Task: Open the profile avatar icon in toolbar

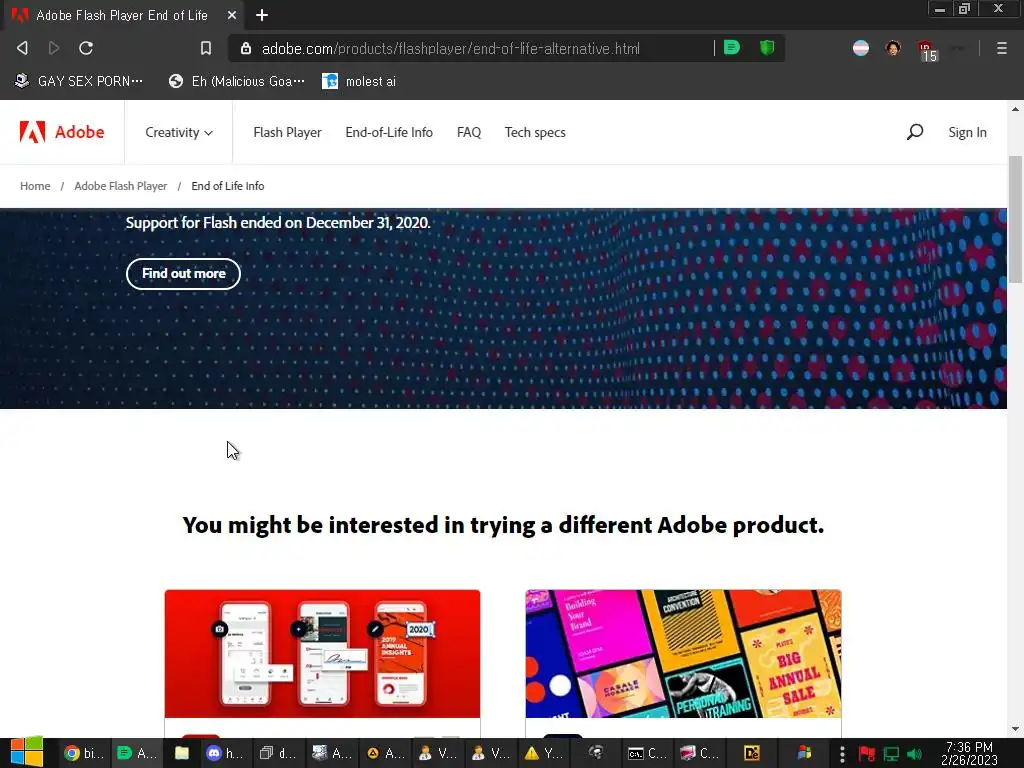Action: 893,48
